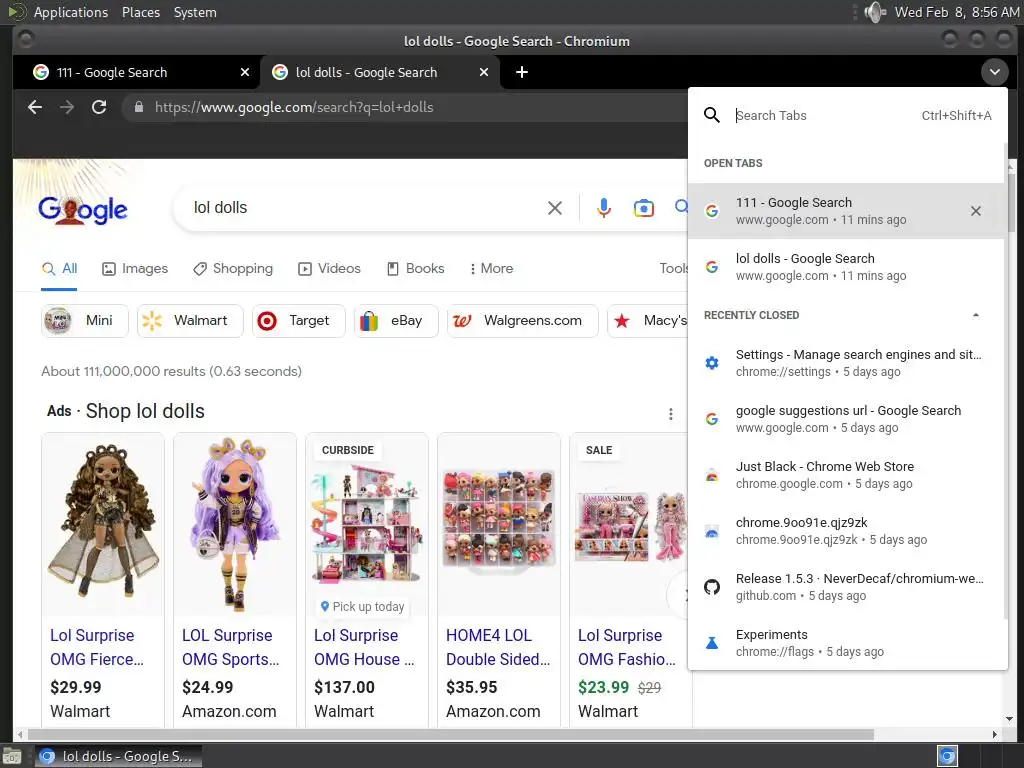Click the show desktop icon in bottom panel

(x=11, y=756)
